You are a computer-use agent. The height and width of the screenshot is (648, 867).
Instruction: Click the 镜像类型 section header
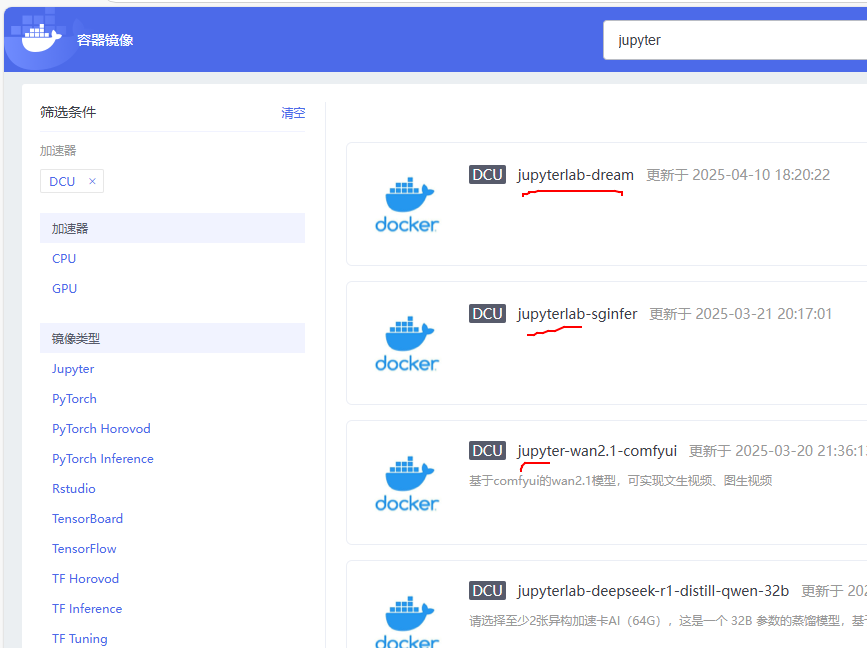172,338
